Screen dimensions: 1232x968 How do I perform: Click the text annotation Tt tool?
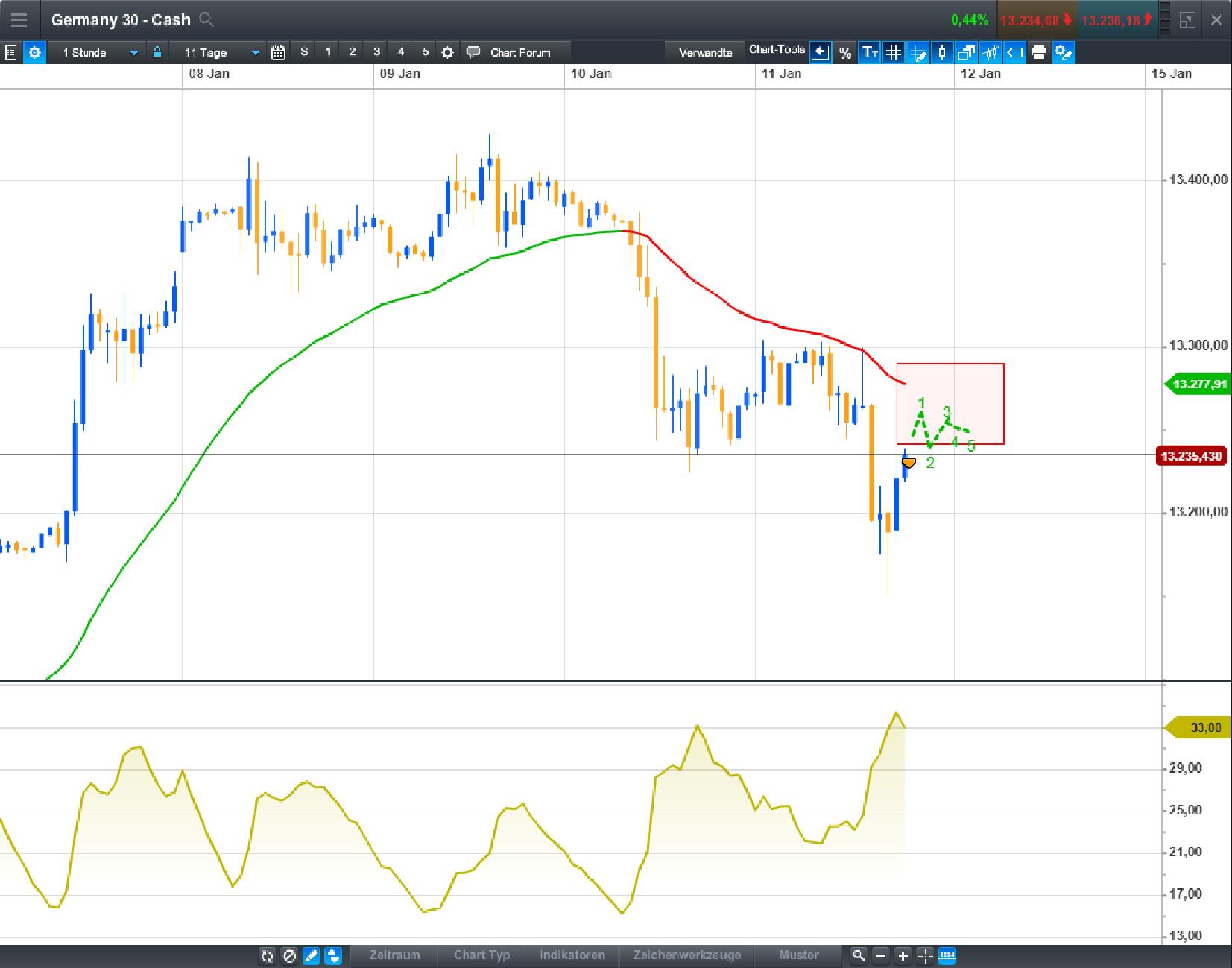coord(869,53)
